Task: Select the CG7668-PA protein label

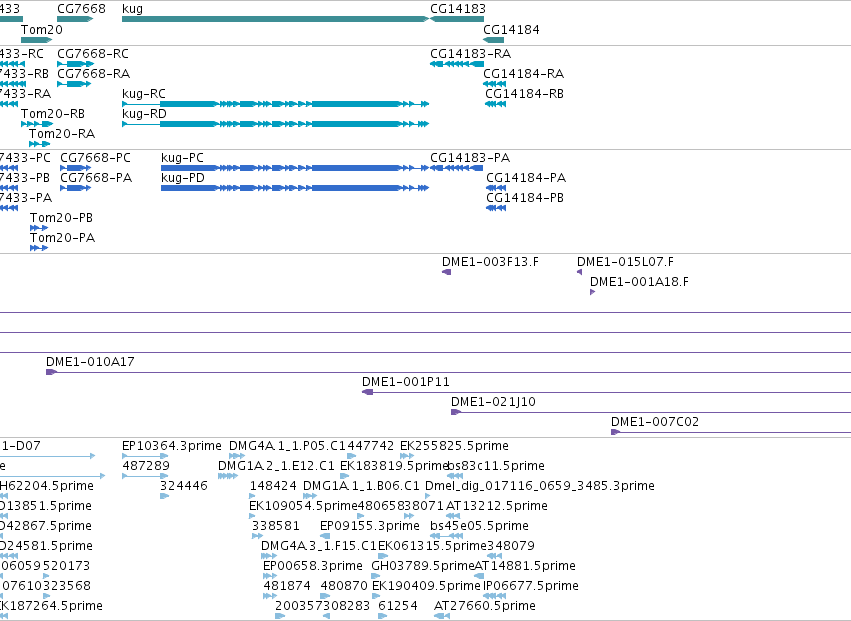Action: [x=96, y=178]
